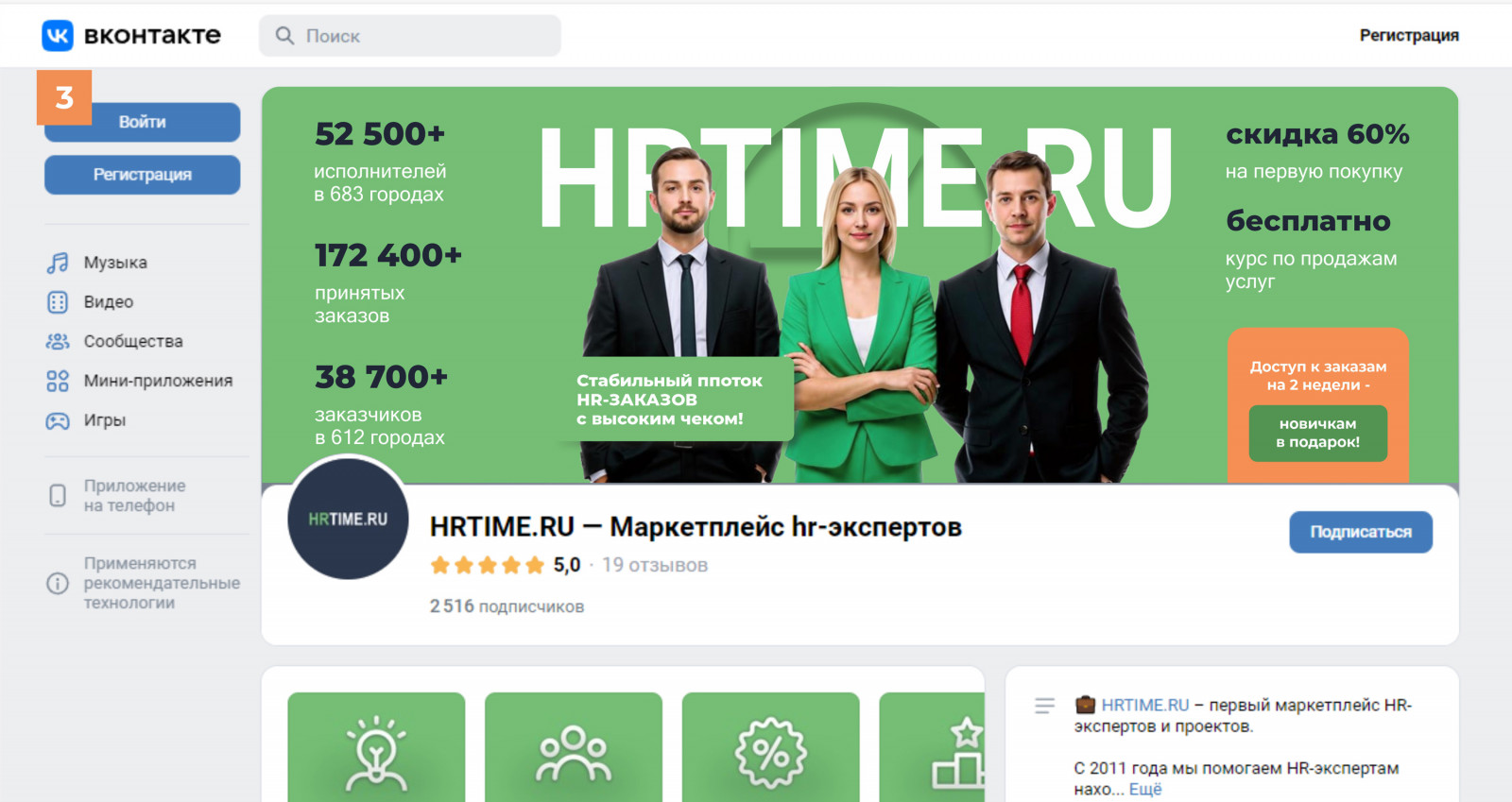Click the Видео film icon

click(58, 302)
